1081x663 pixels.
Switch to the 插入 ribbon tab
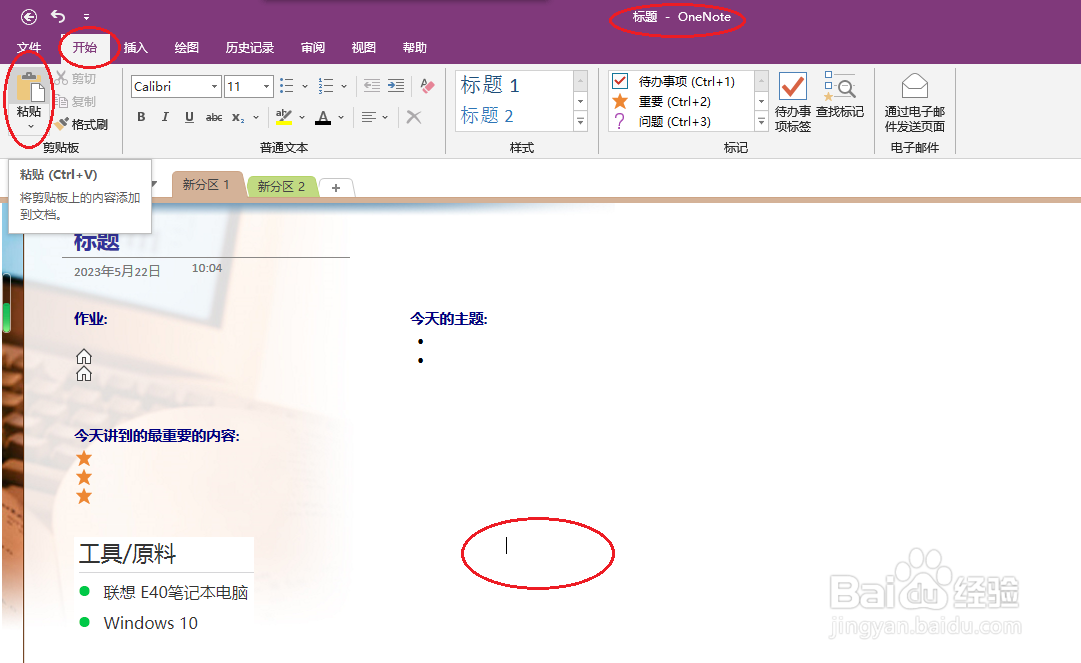point(138,46)
